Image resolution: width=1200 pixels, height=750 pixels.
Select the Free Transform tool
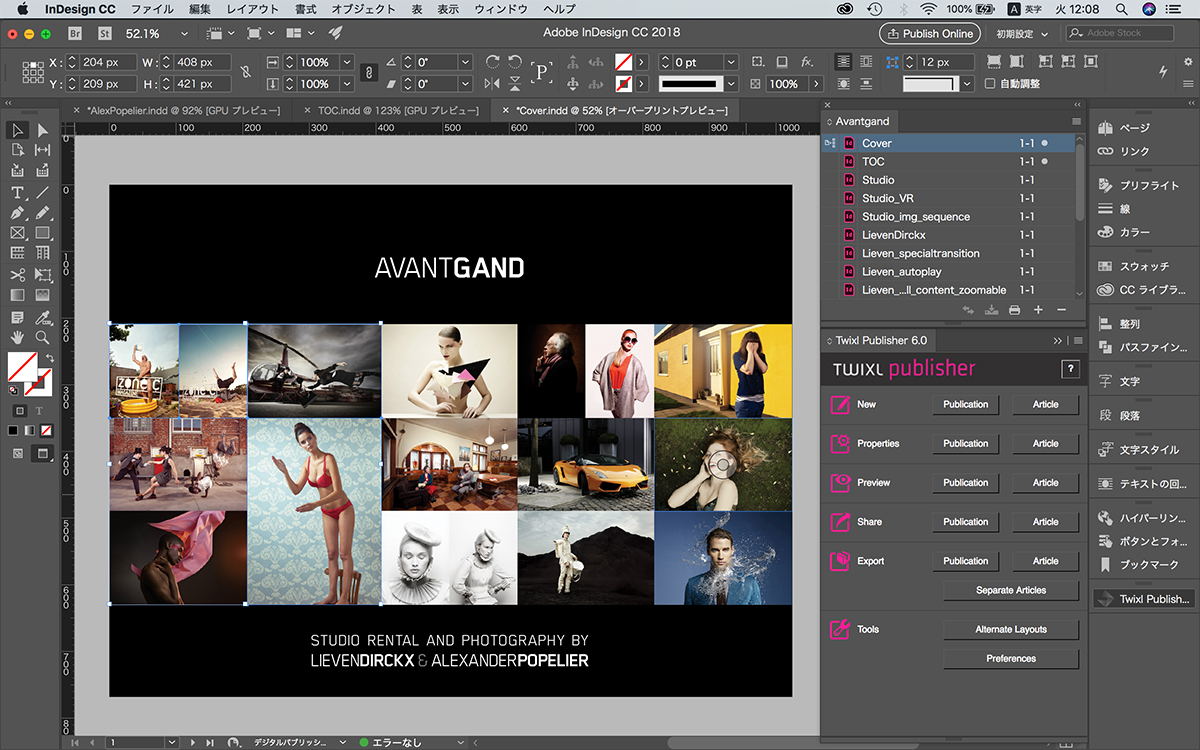tap(43, 275)
